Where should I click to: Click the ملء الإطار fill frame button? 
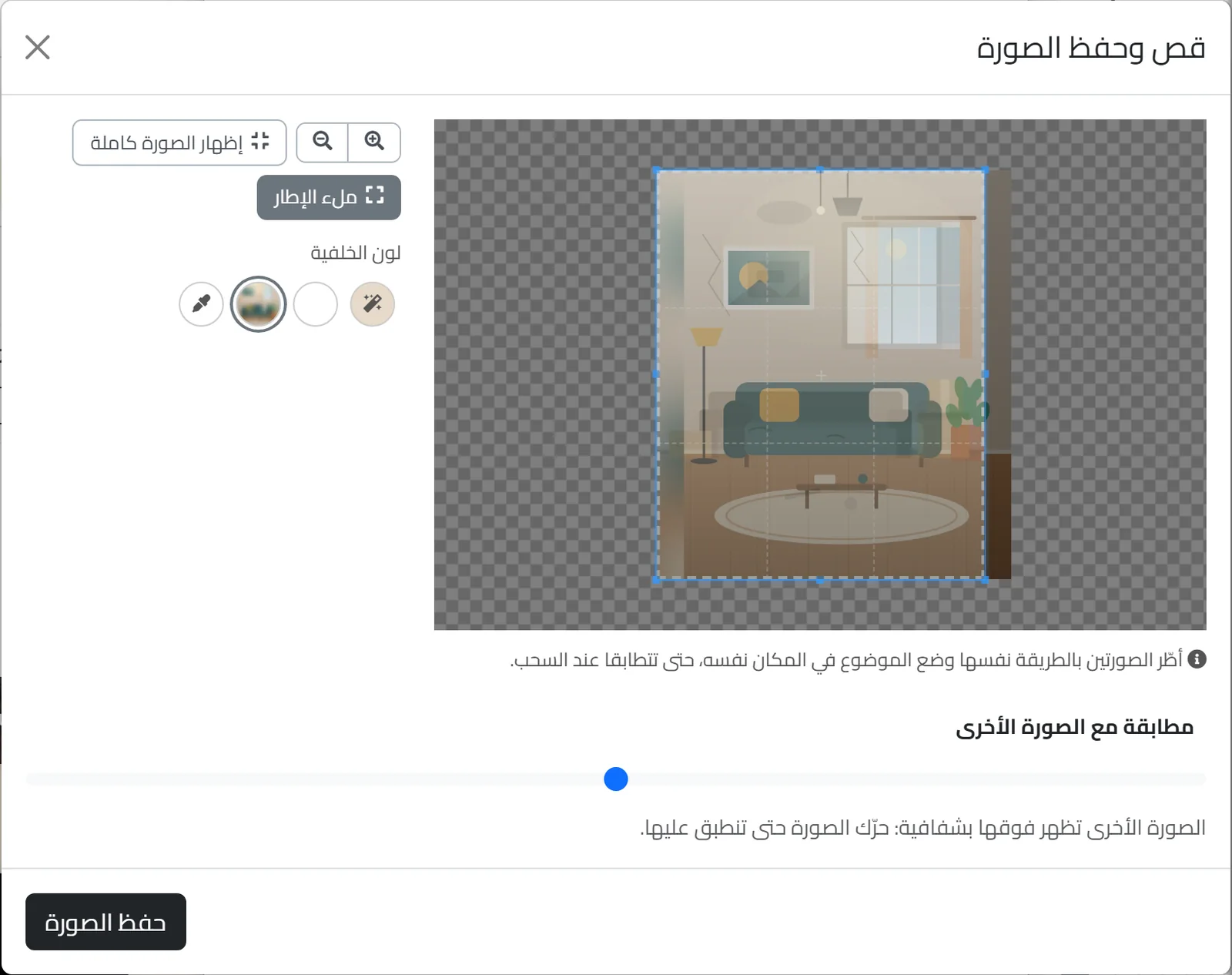(x=329, y=197)
